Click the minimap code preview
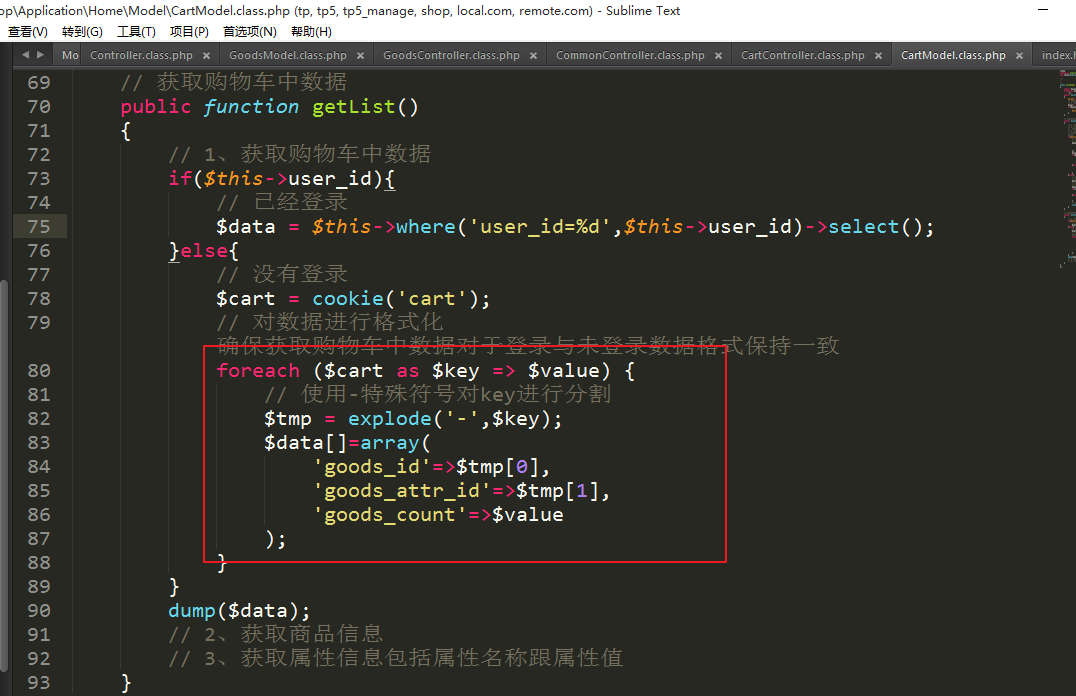Image resolution: width=1076 pixels, height=696 pixels. click(x=1066, y=170)
